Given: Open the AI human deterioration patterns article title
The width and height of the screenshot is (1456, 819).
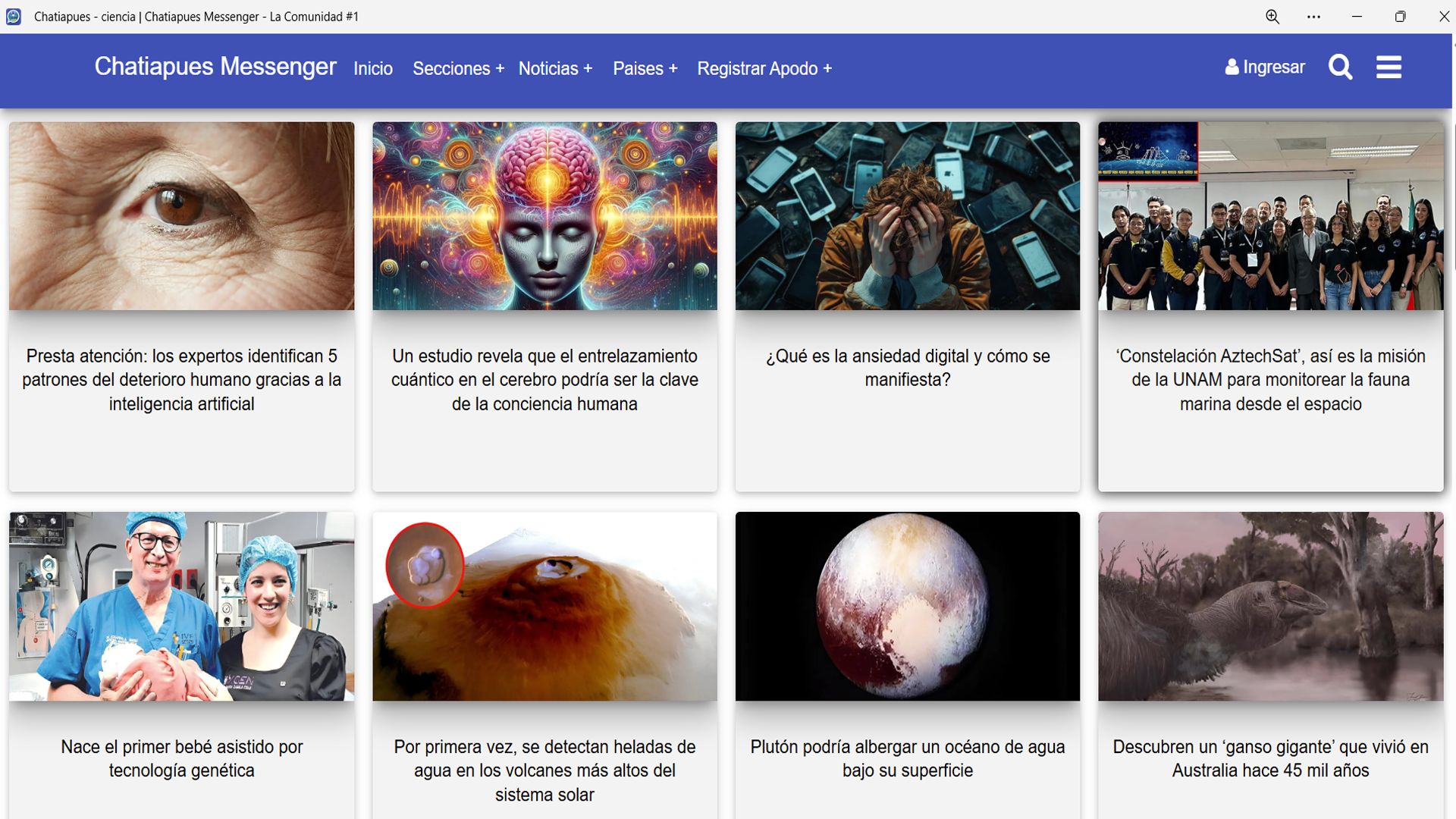Looking at the screenshot, I should coord(182,380).
